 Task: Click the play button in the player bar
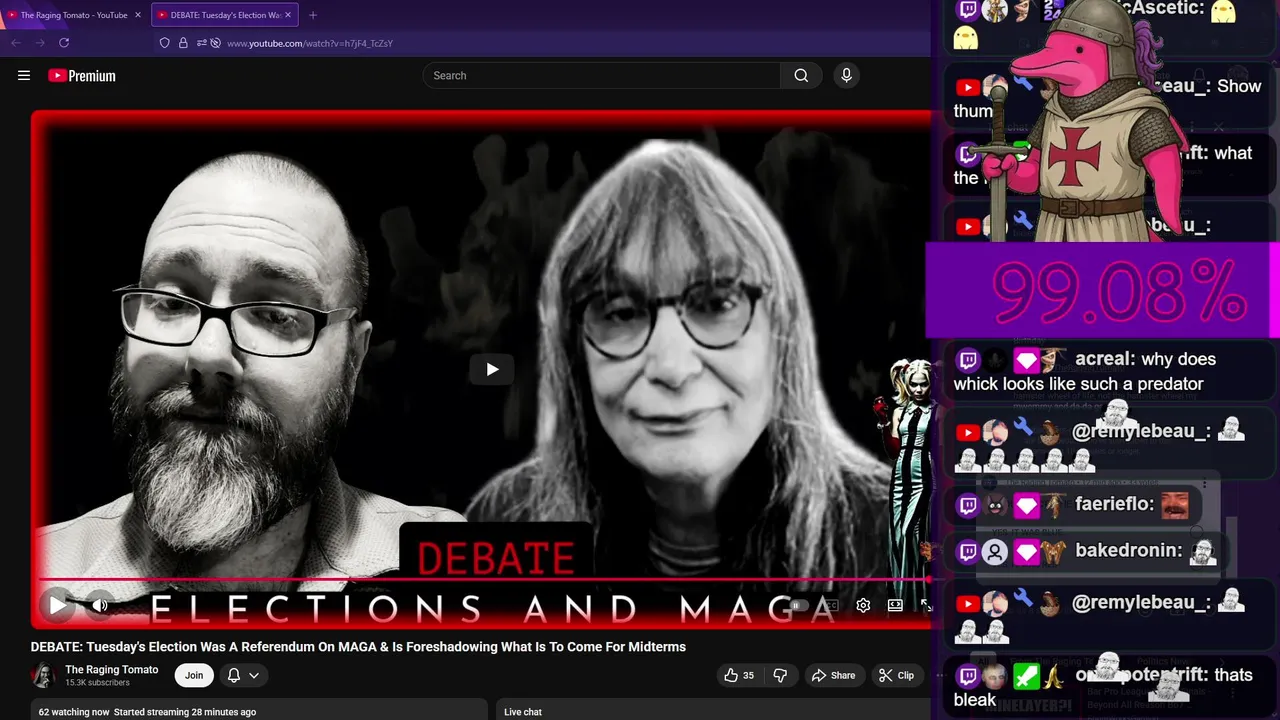[58, 605]
